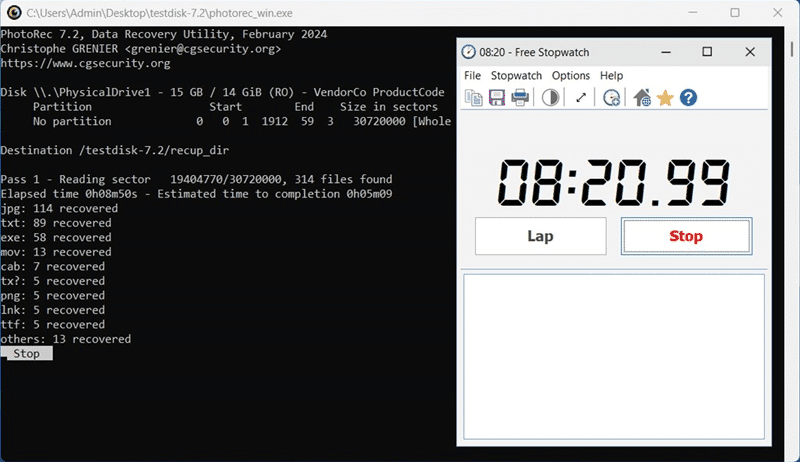Click the 'Christophe GRENIER' author line
This screenshot has width=800, height=462.
pyautogui.click(x=141, y=49)
